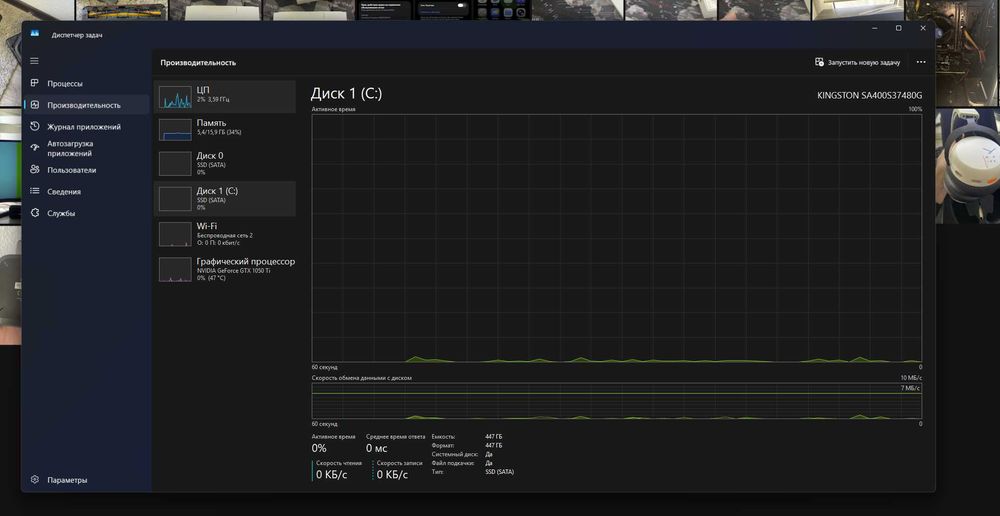Click the 10 МБ/с scale label
This screenshot has width=1000, height=516.
pyautogui.click(x=911, y=378)
